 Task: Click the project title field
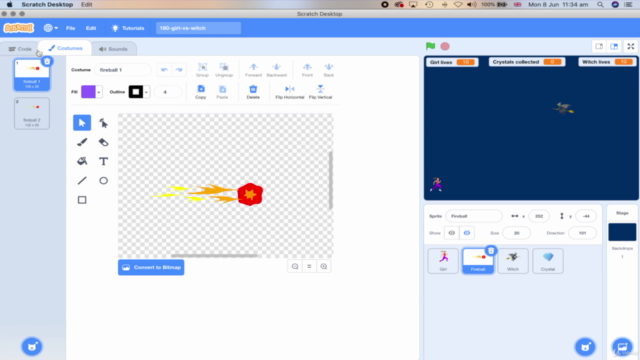coord(198,28)
